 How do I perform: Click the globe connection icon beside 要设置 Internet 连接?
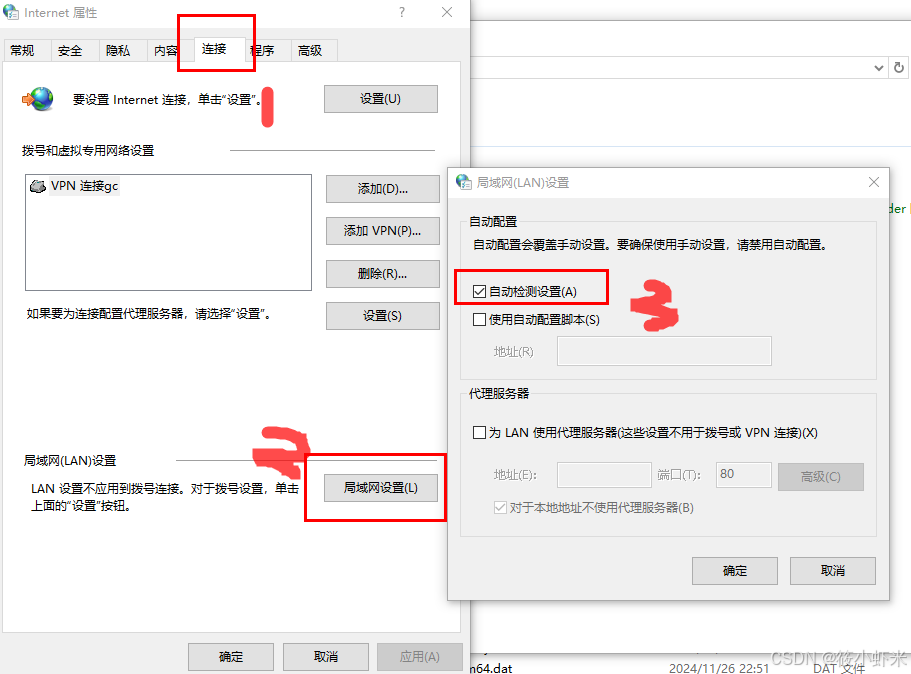tap(38, 99)
